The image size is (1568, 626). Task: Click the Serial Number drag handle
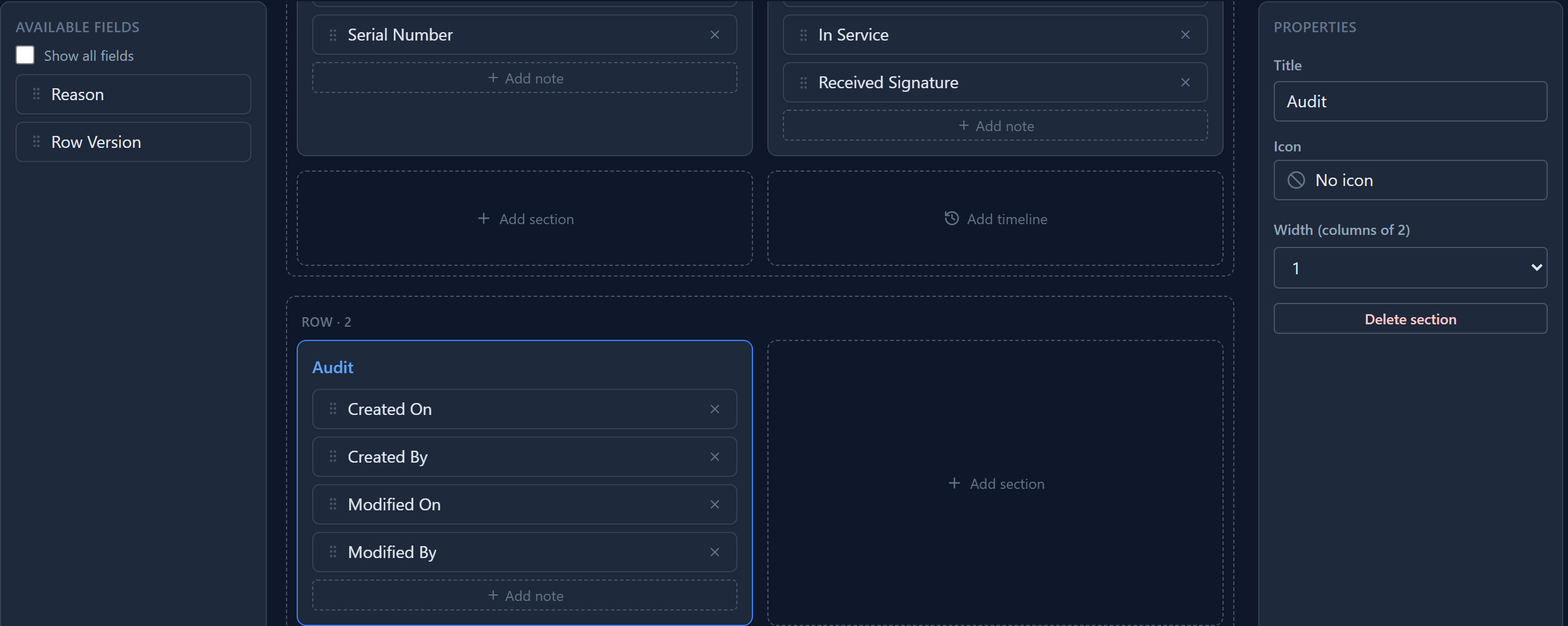point(333,35)
